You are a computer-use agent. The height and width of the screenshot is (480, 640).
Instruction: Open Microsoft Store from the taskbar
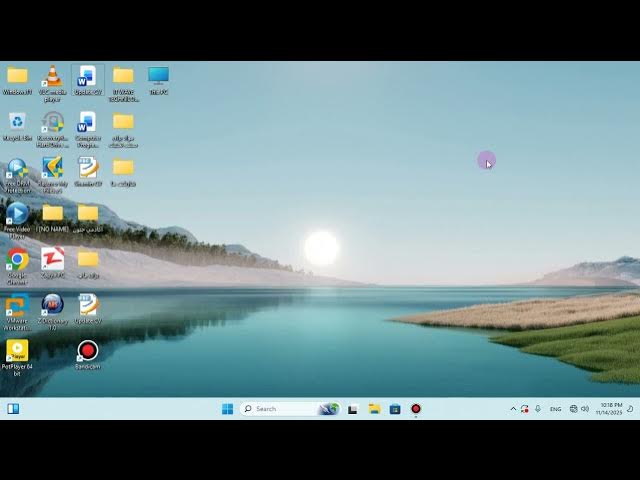point(395,409)
